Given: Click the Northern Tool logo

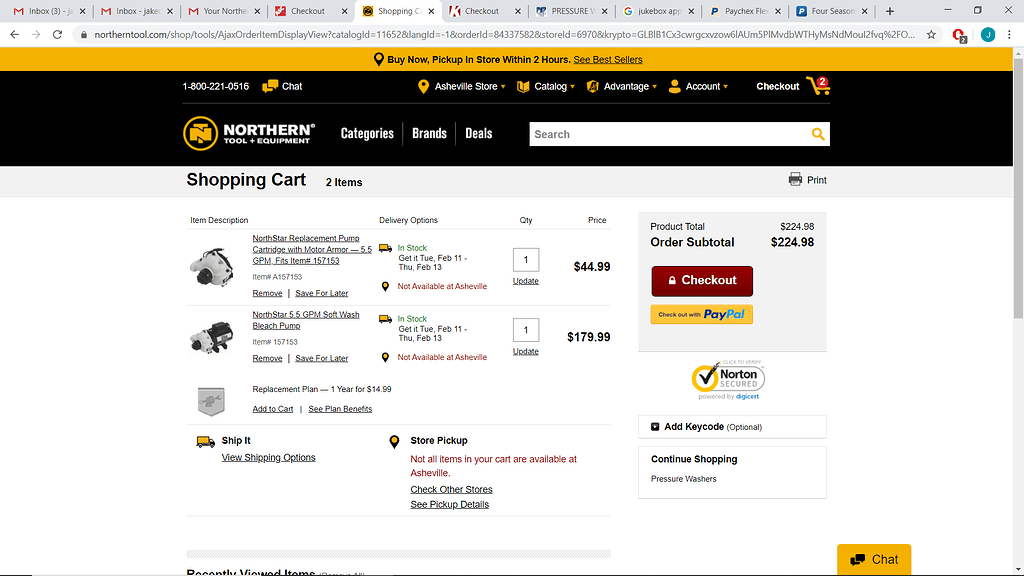Looking at the screenshot, I should (250, 133).
